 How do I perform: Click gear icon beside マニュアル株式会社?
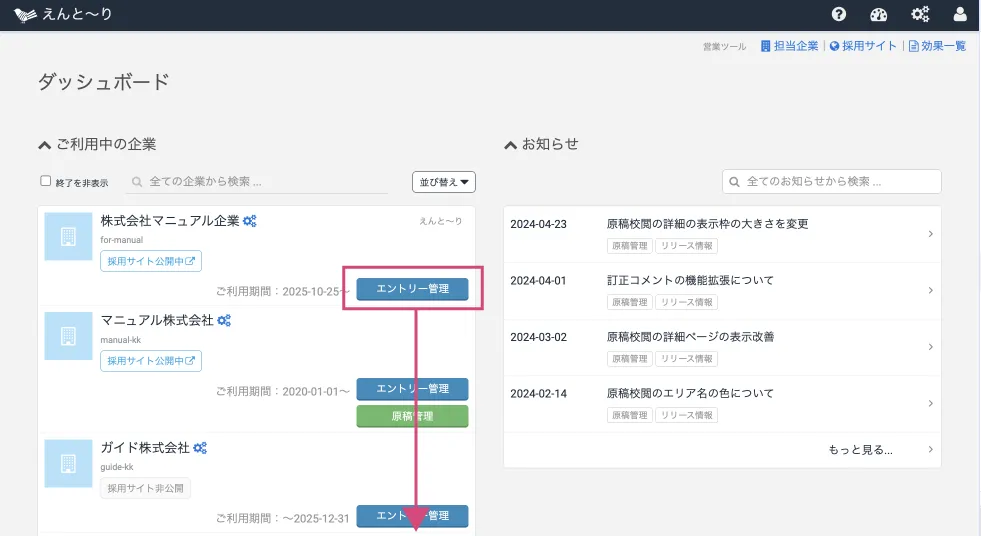(x=224, y=321)
